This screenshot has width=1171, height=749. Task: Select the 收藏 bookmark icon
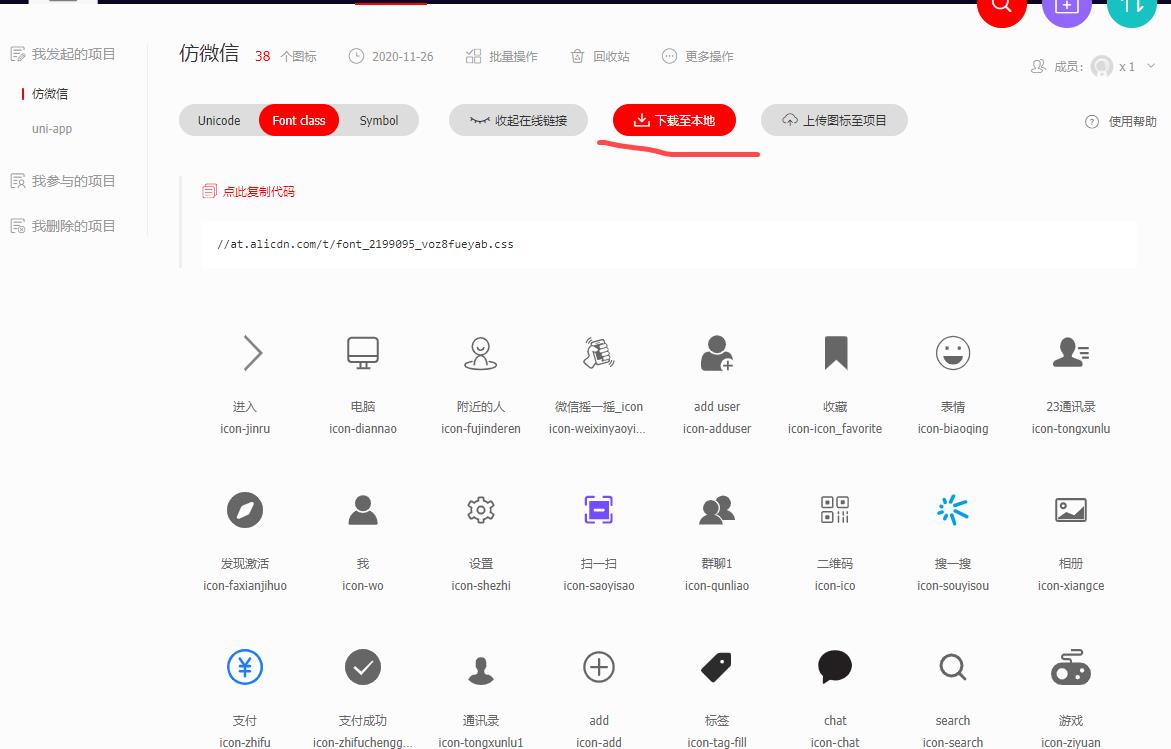click(x=835, y=352)
